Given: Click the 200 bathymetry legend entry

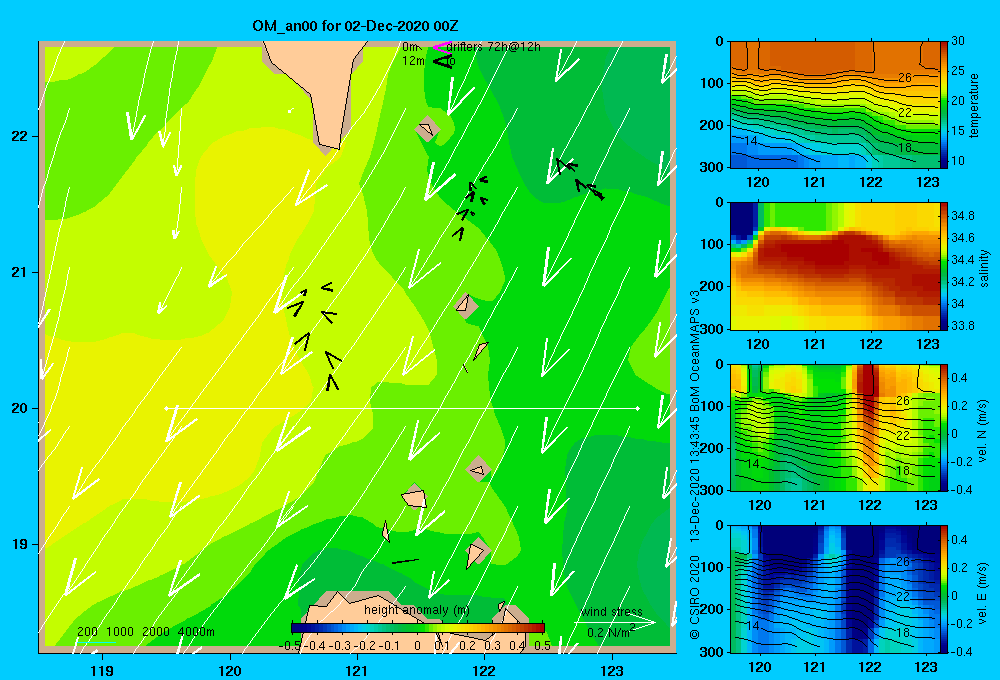Looking at the screenshot, I should tap(87, 632).
